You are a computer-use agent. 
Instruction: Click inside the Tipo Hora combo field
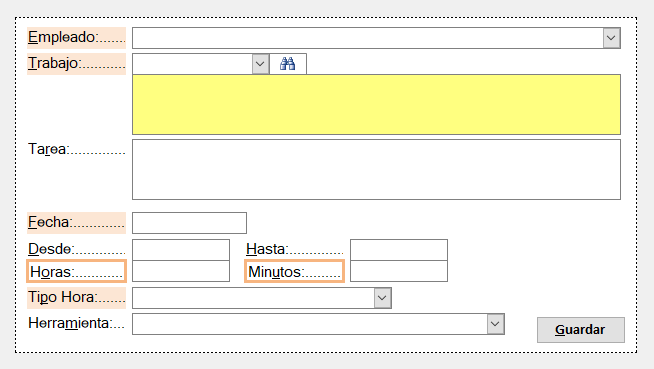253,298
